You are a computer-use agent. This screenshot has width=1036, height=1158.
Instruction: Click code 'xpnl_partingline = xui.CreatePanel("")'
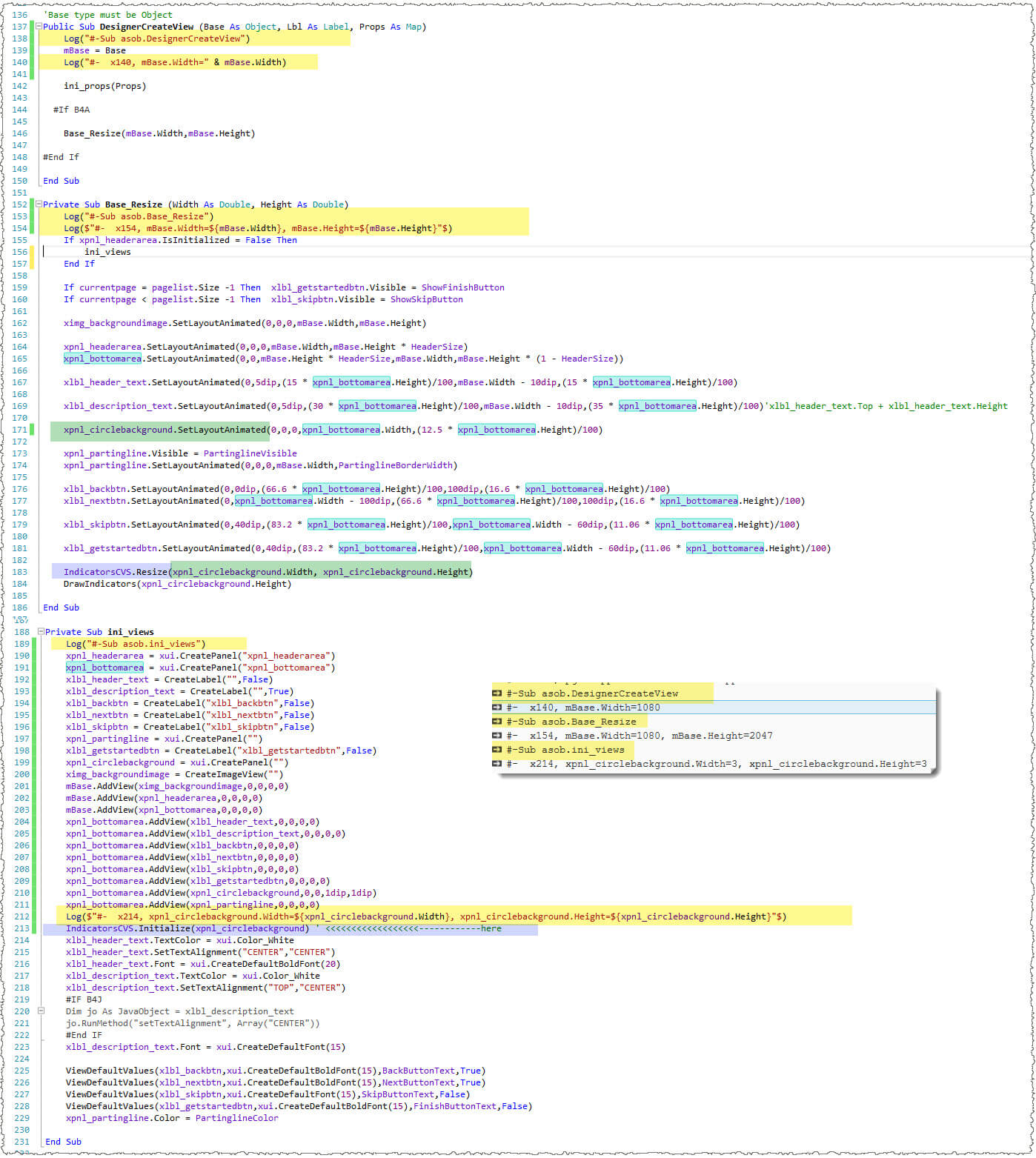coord(165,739)
